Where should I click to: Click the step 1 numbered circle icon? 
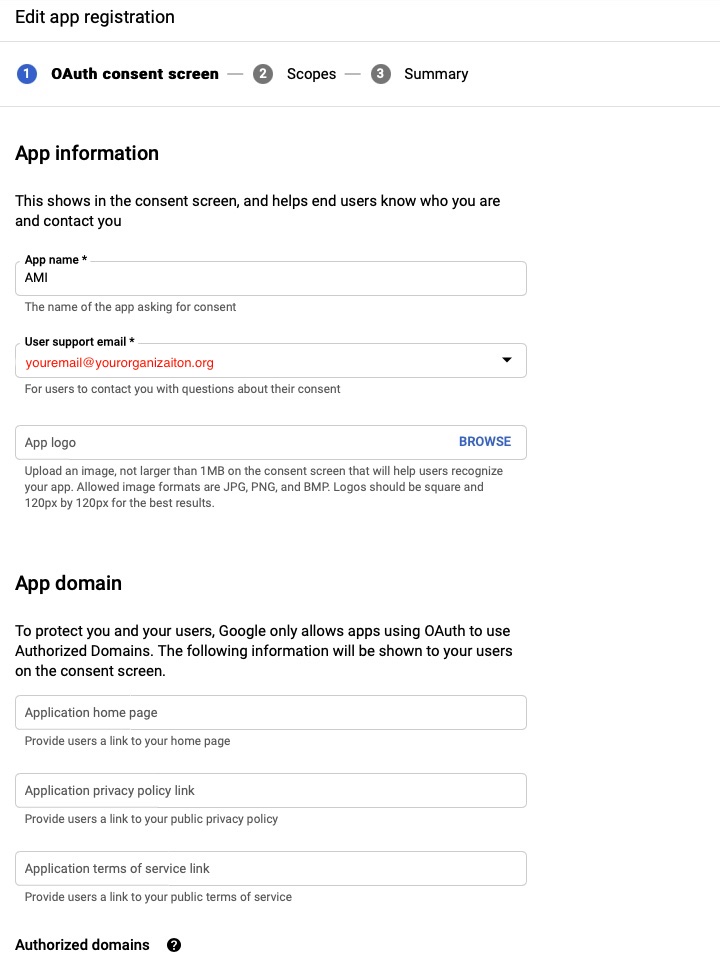pos(27,74)
